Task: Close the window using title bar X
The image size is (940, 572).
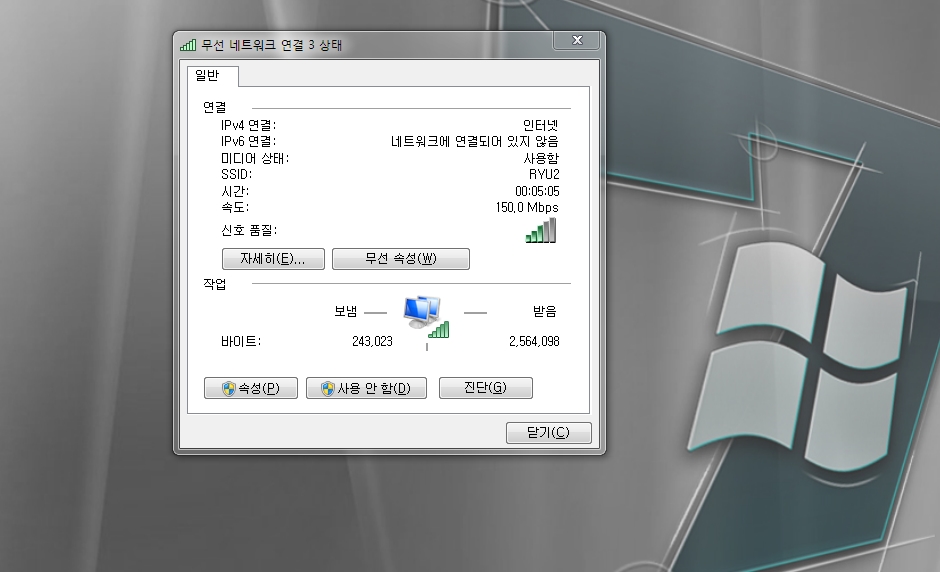Action: 577,40
